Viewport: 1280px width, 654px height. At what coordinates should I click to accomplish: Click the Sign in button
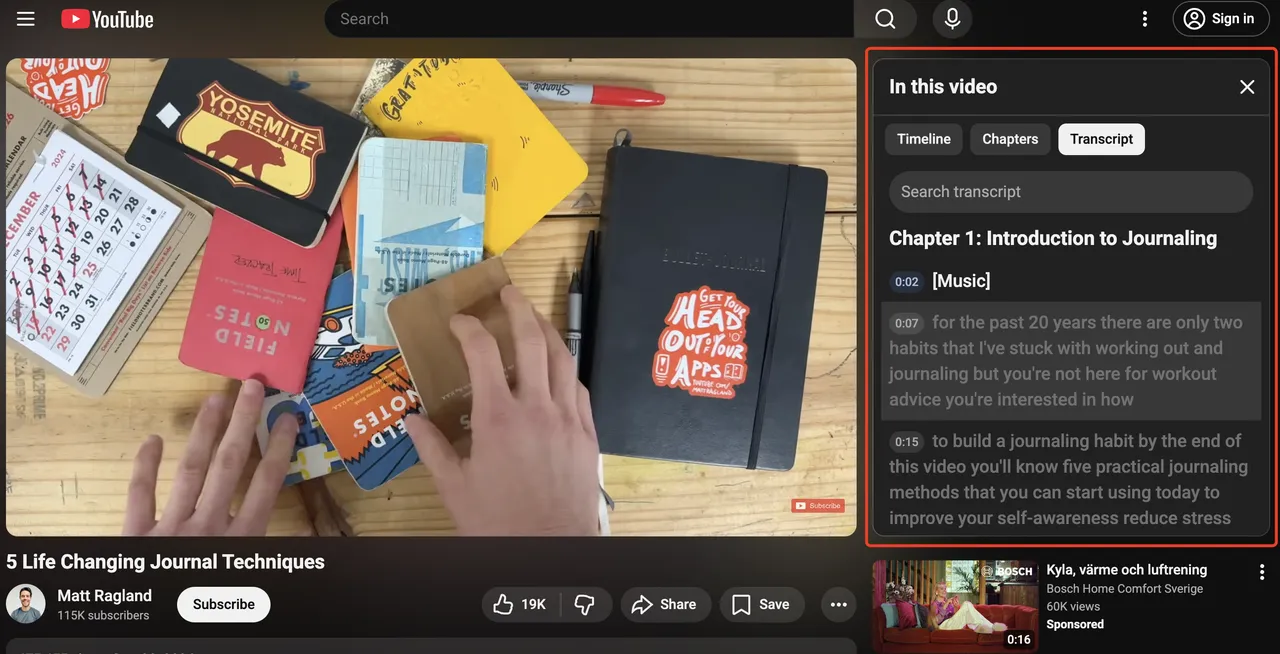(x=1221, y=19)
